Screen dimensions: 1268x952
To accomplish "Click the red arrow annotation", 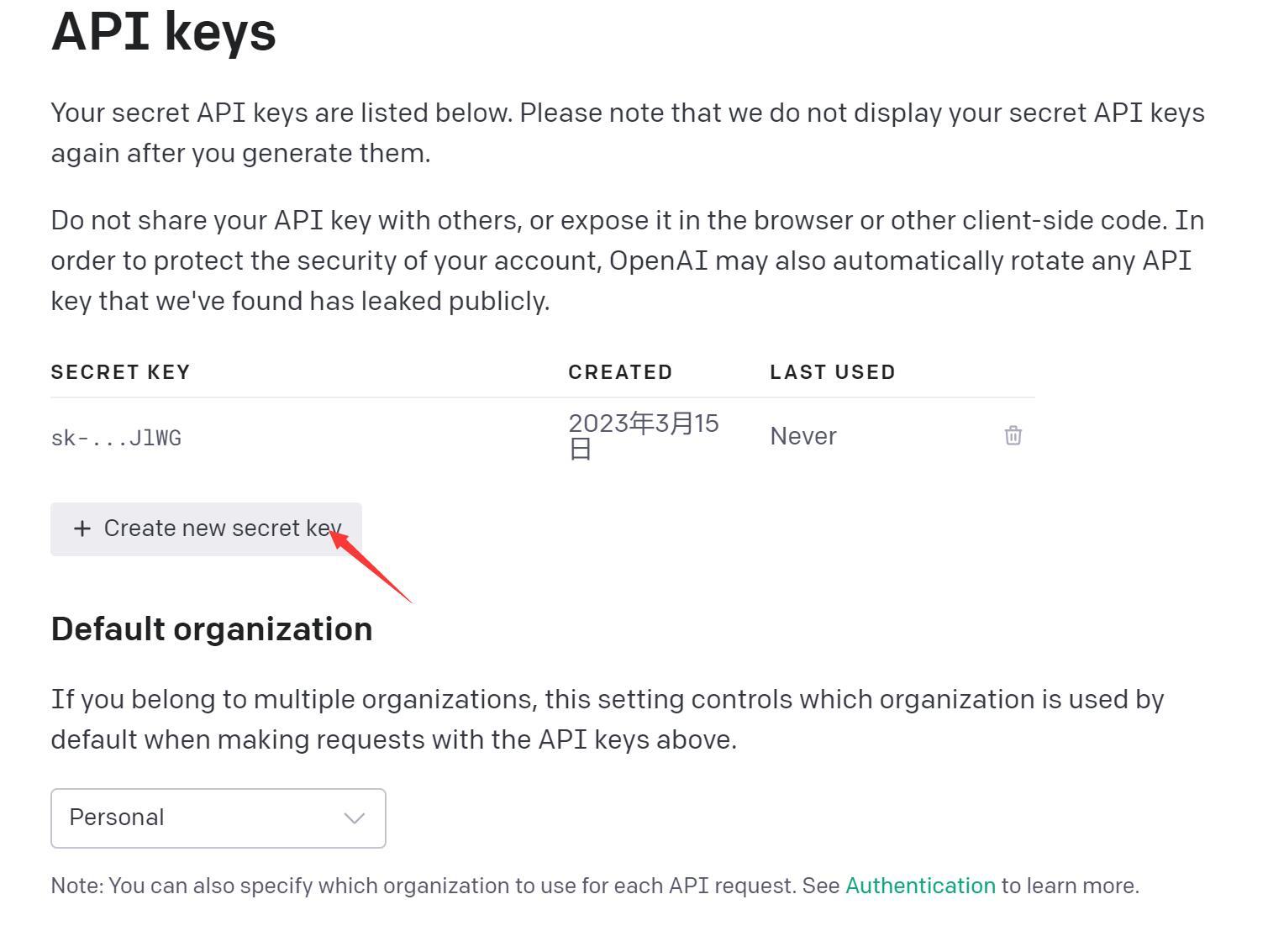I will 370,565.
